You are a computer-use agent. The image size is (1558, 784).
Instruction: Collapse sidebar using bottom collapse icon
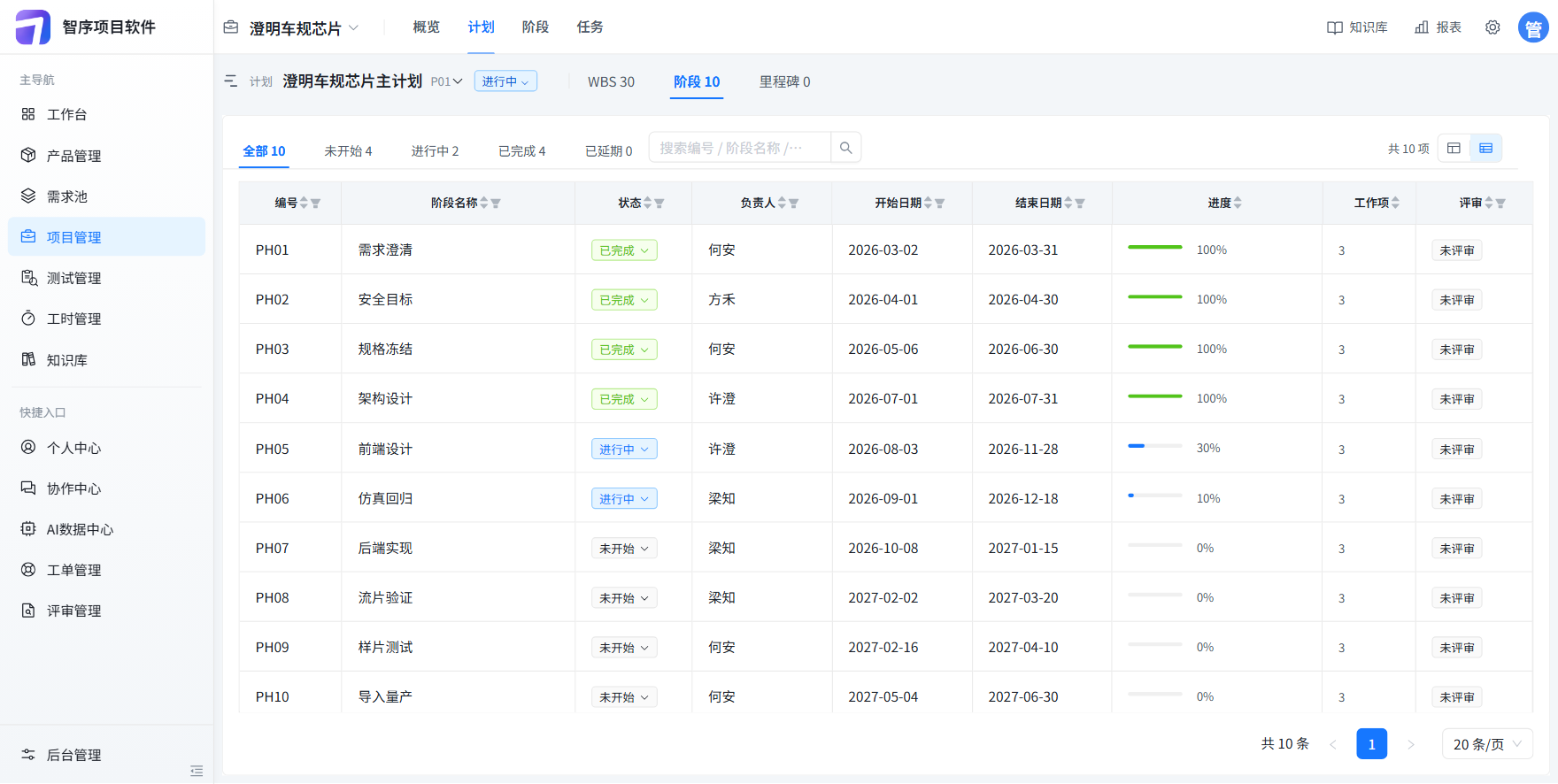(197, 771)
